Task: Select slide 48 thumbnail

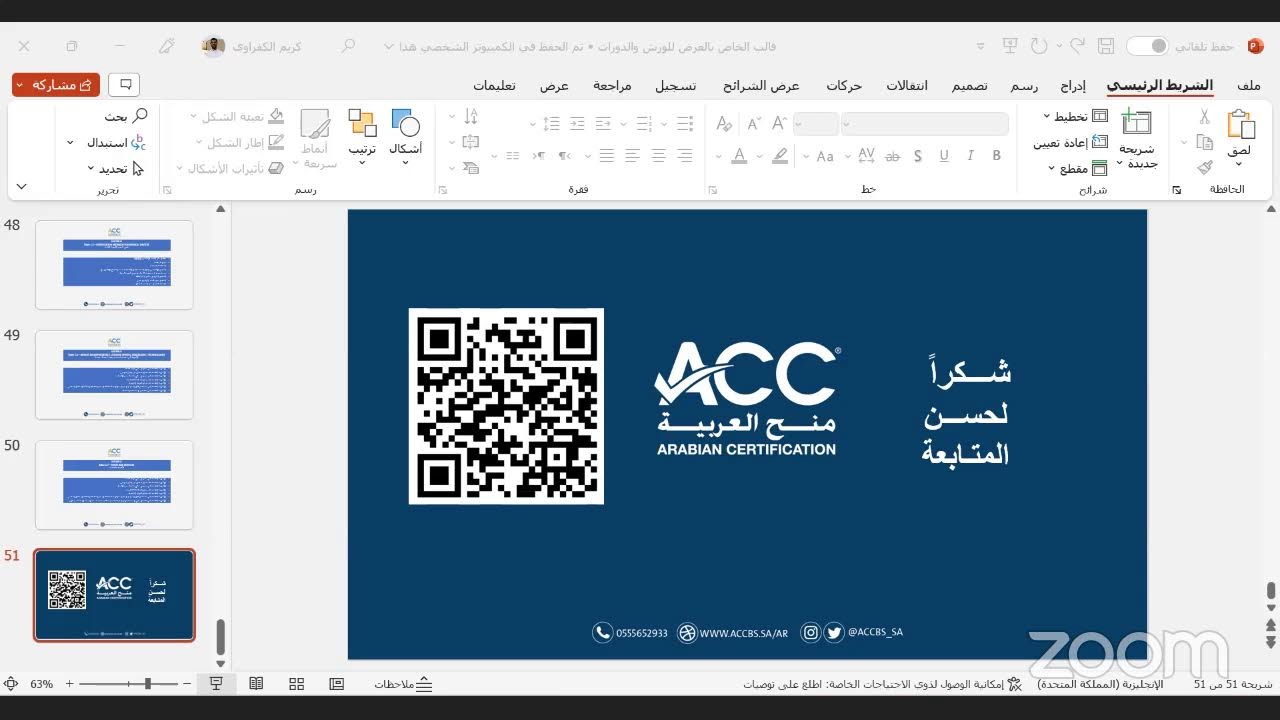Action: click(114, 265)
